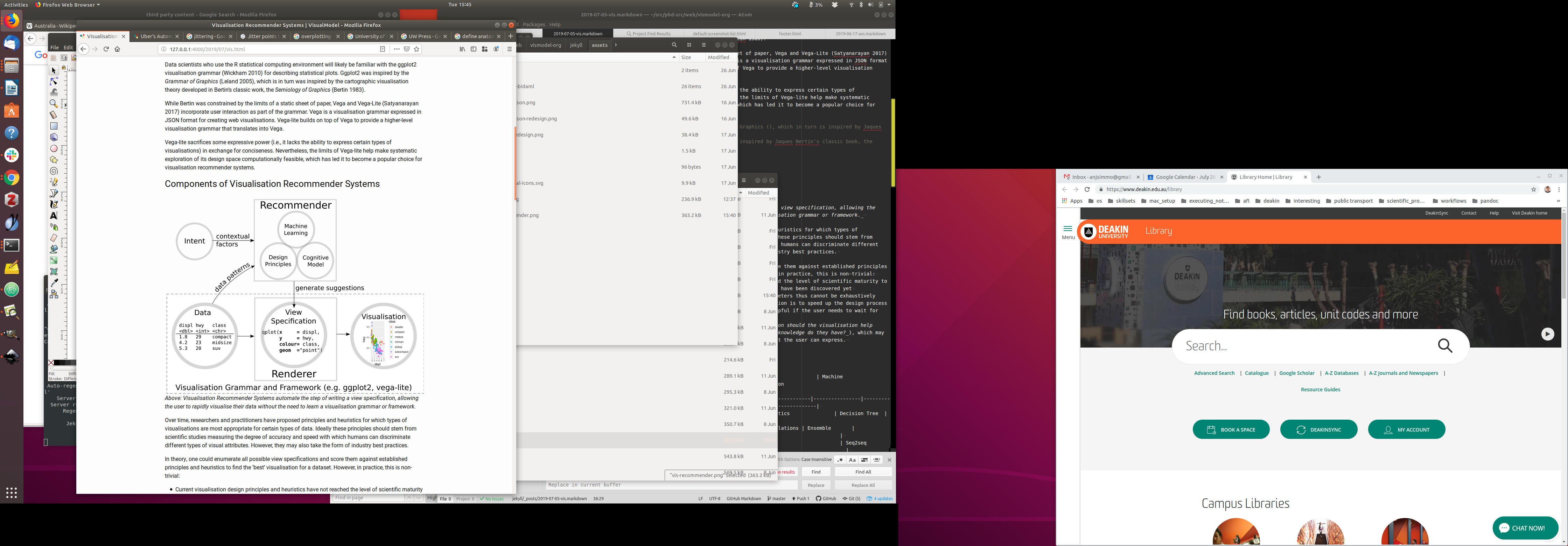Open Deakin site Menu hamburger icon
Image resolution: width=1568 pixels, height=546 pixels.
1067,230
